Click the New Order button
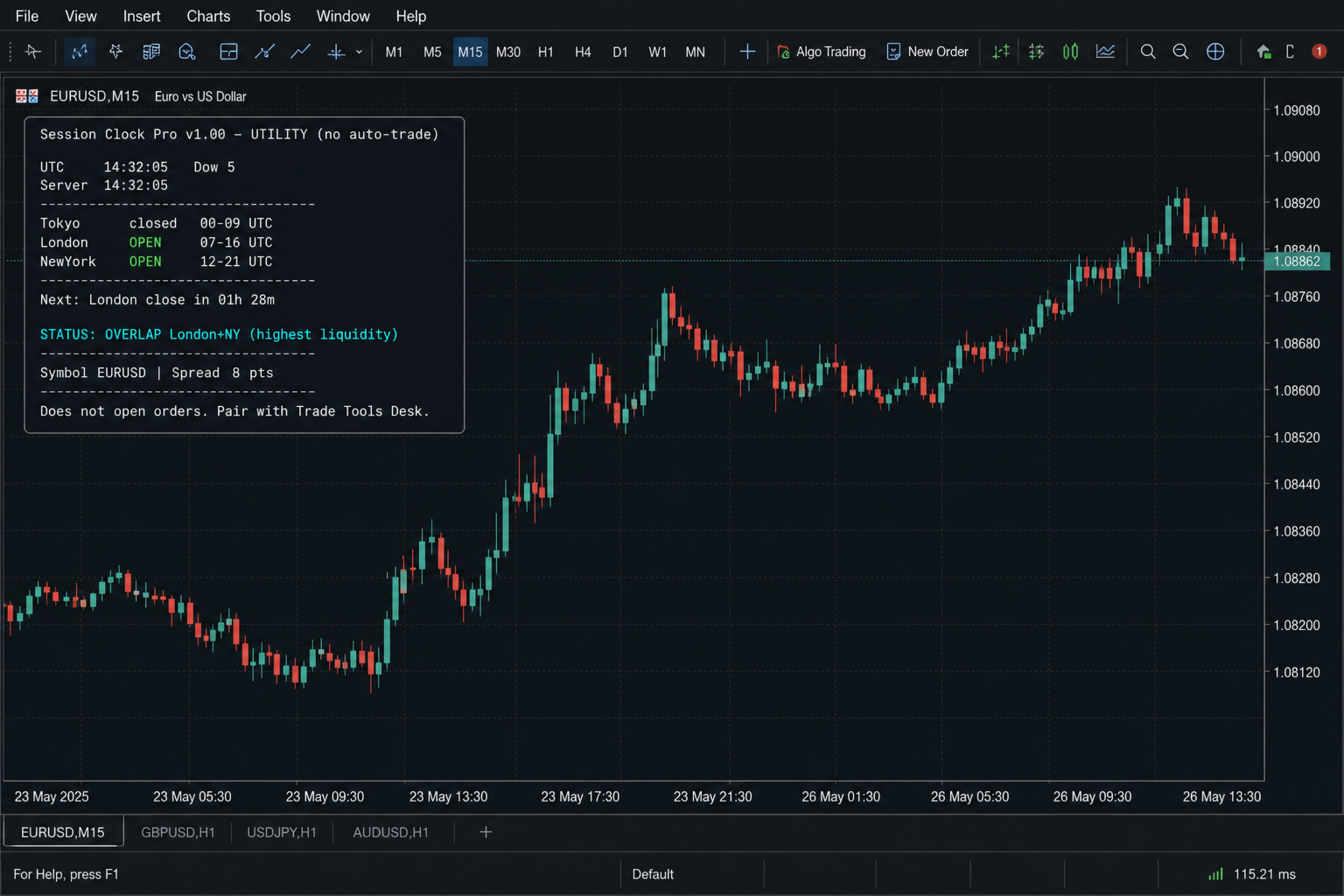This screenshot has width=1344, height=896. [x=927, y=52]
